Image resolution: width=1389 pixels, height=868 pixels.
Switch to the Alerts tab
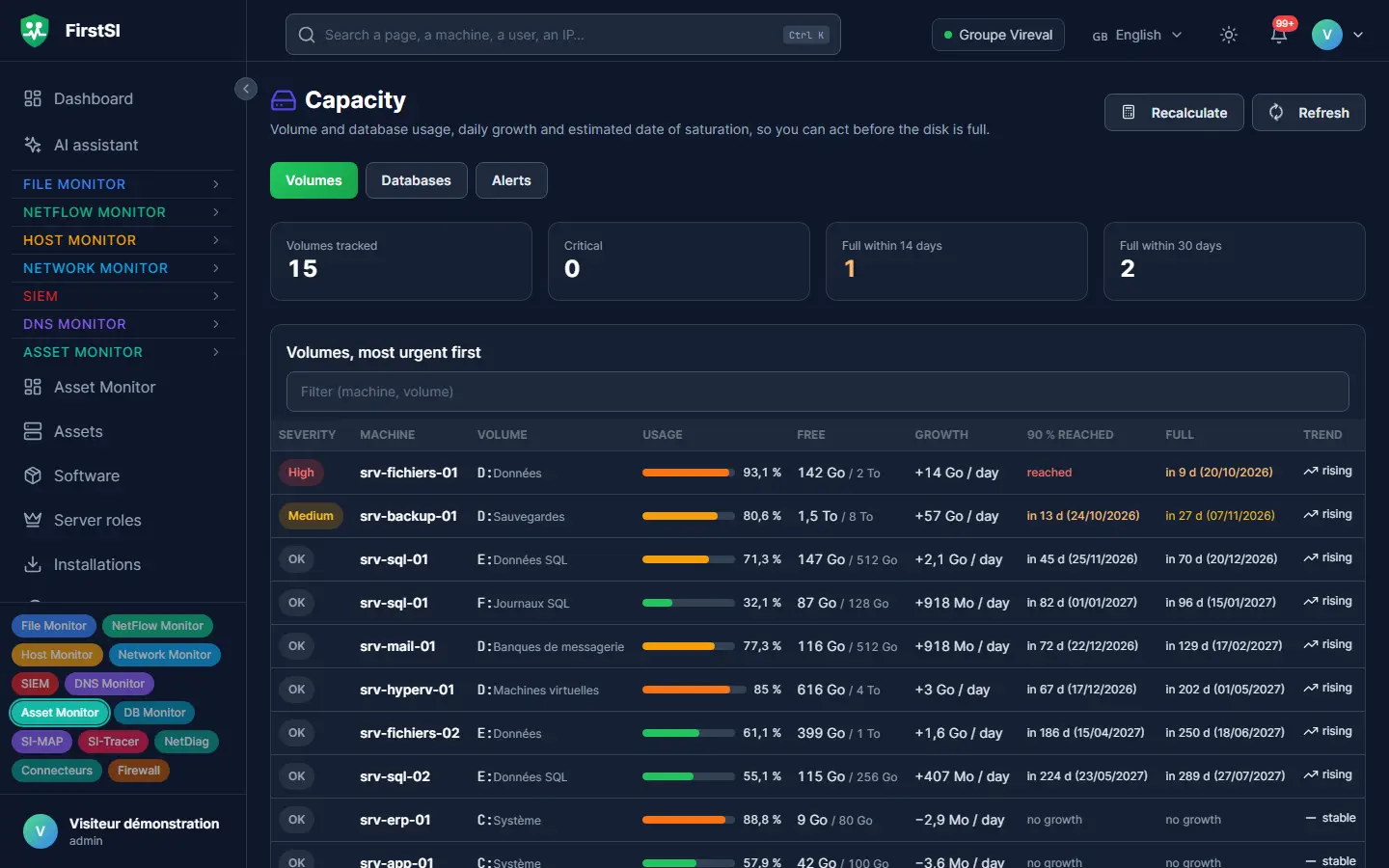pos(511,180)
